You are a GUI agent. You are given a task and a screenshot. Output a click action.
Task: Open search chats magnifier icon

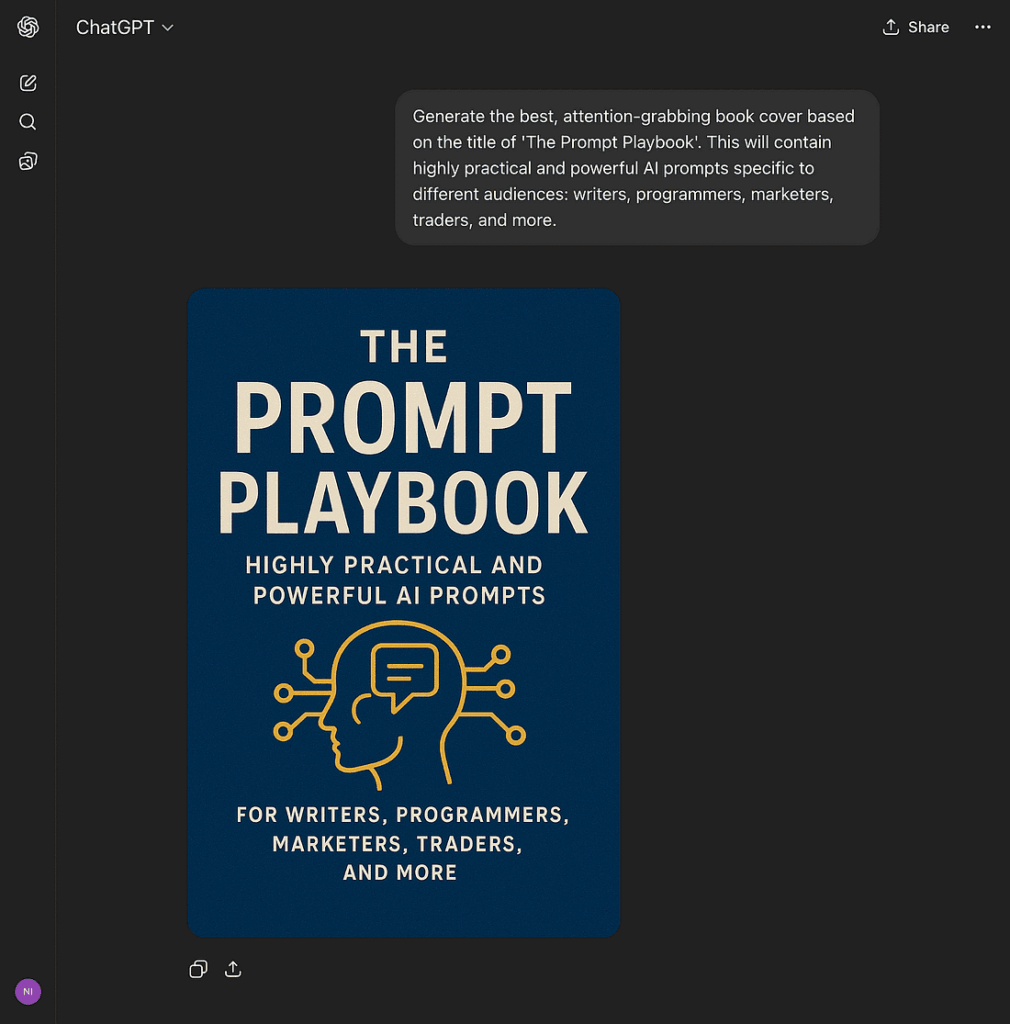click(x=27, y=121)
